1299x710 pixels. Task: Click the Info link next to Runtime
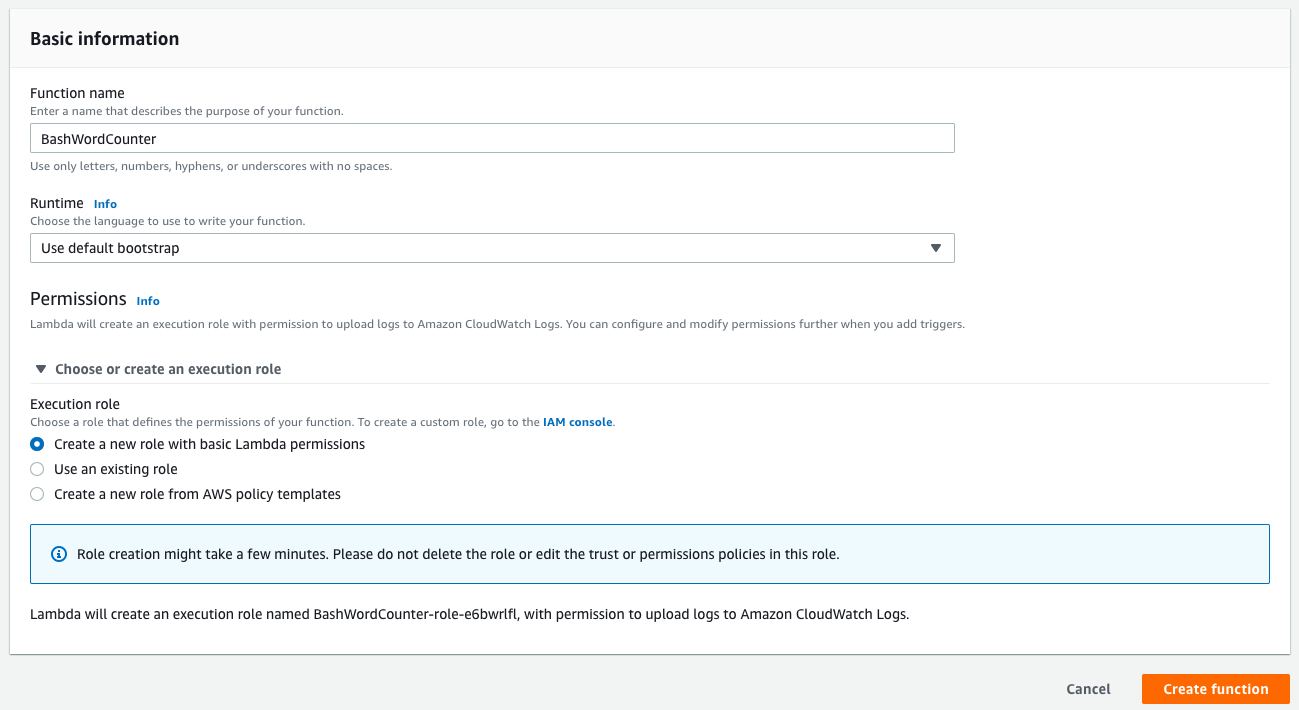(105, 203)
